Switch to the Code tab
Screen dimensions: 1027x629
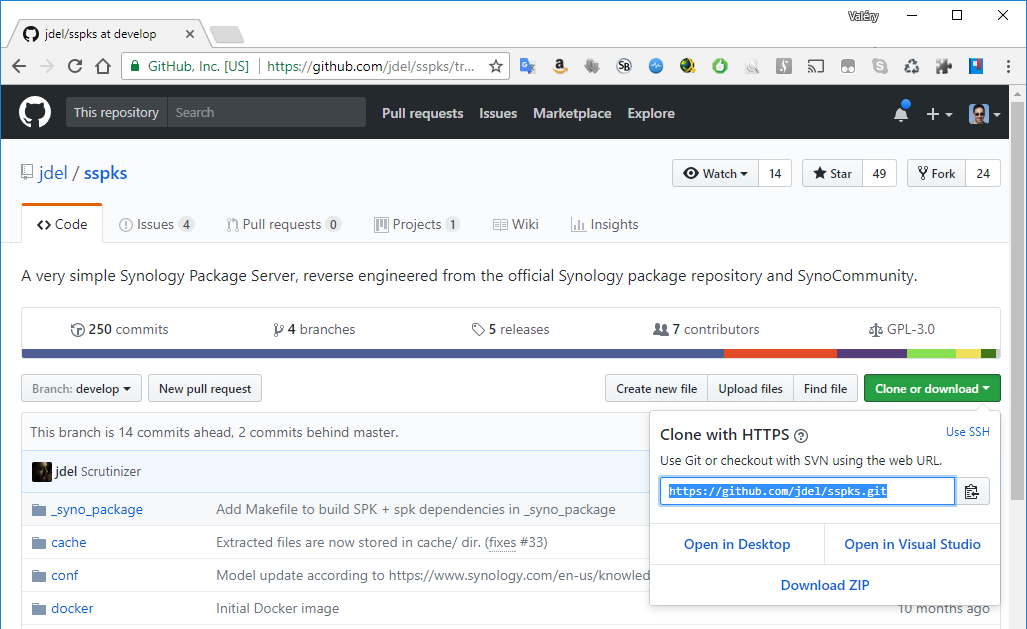(62, 225)
